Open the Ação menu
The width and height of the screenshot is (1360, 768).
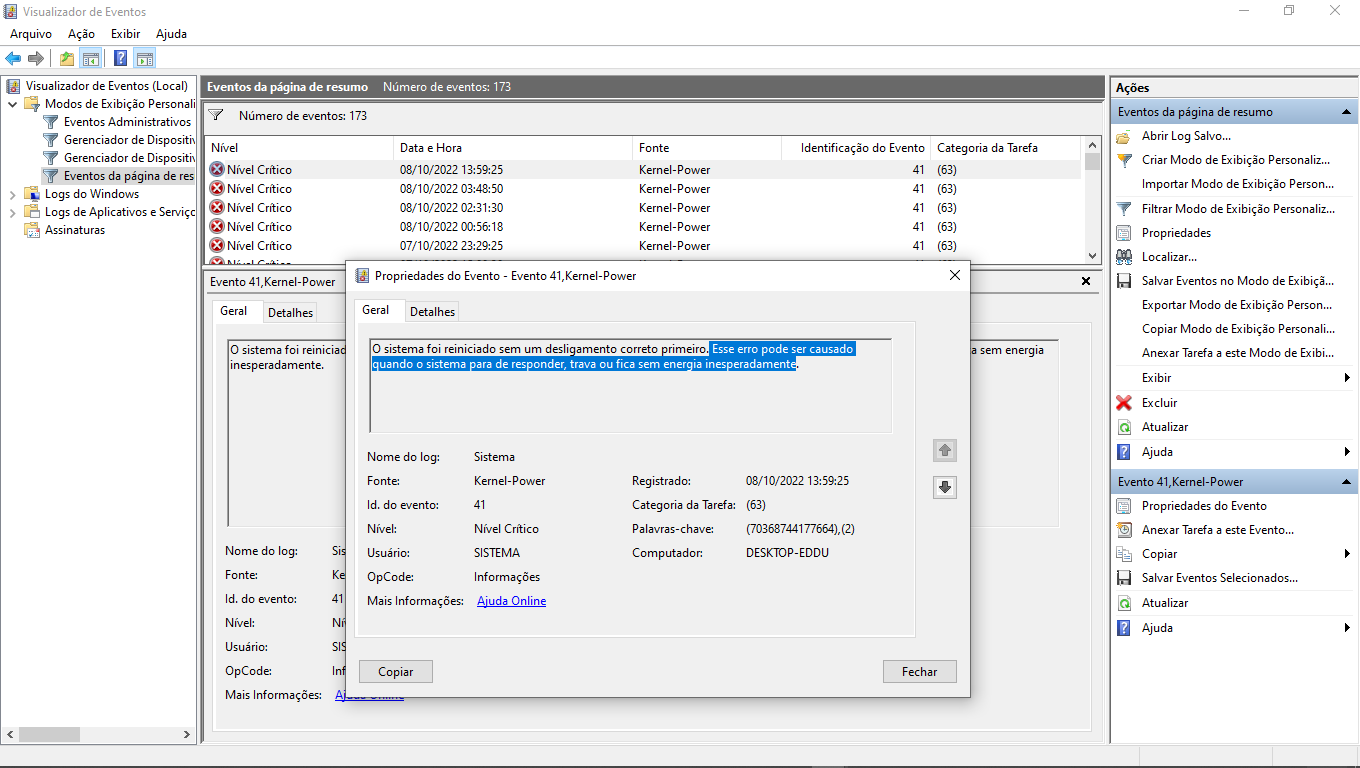tap(81, 34)
